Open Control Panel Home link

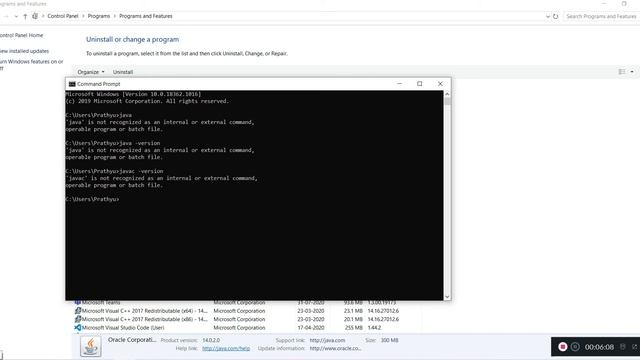[x=21, y=36]
